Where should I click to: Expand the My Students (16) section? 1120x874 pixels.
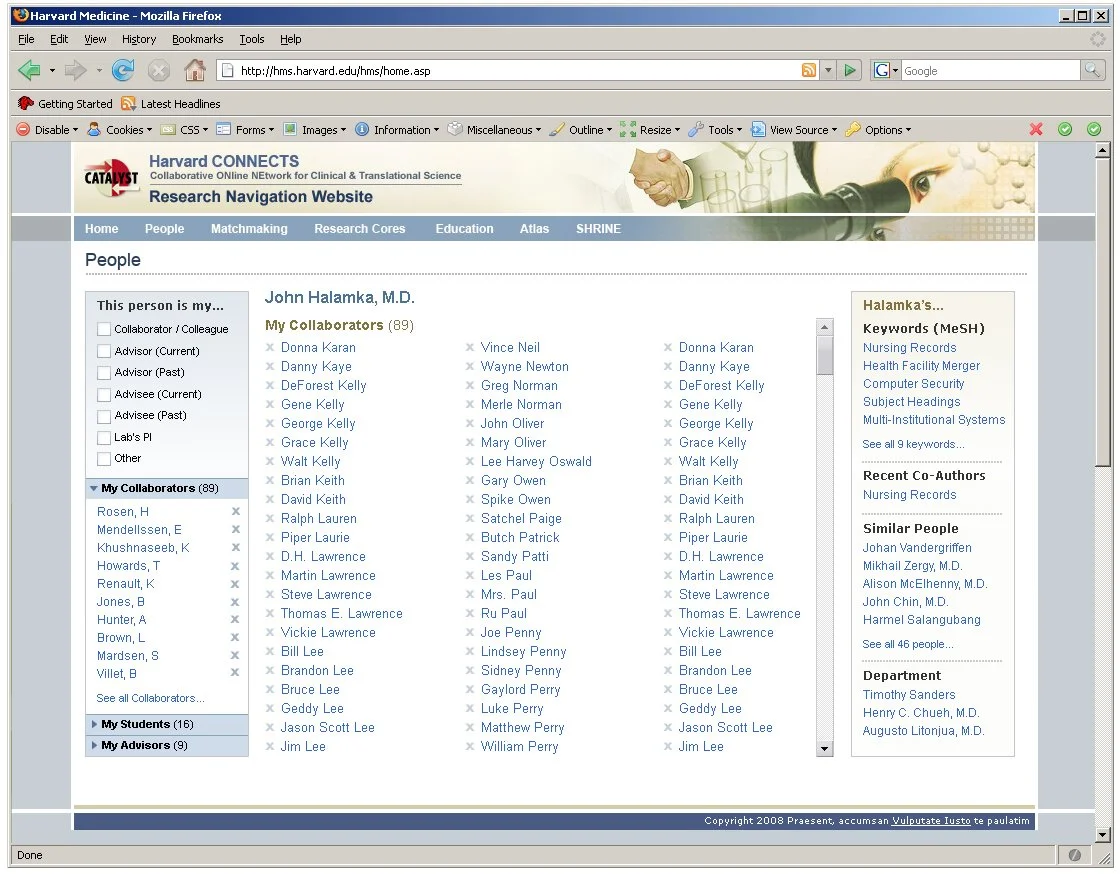(x=166, y=724)
